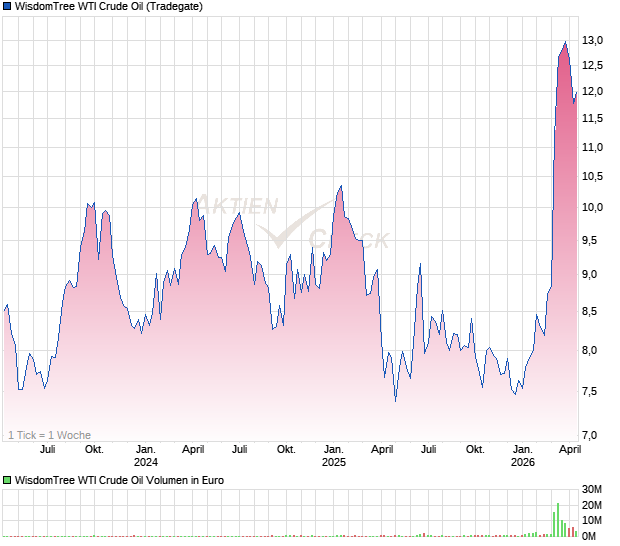Click the blue legend square beside WisdomTree title

click(x=7, y=6)
